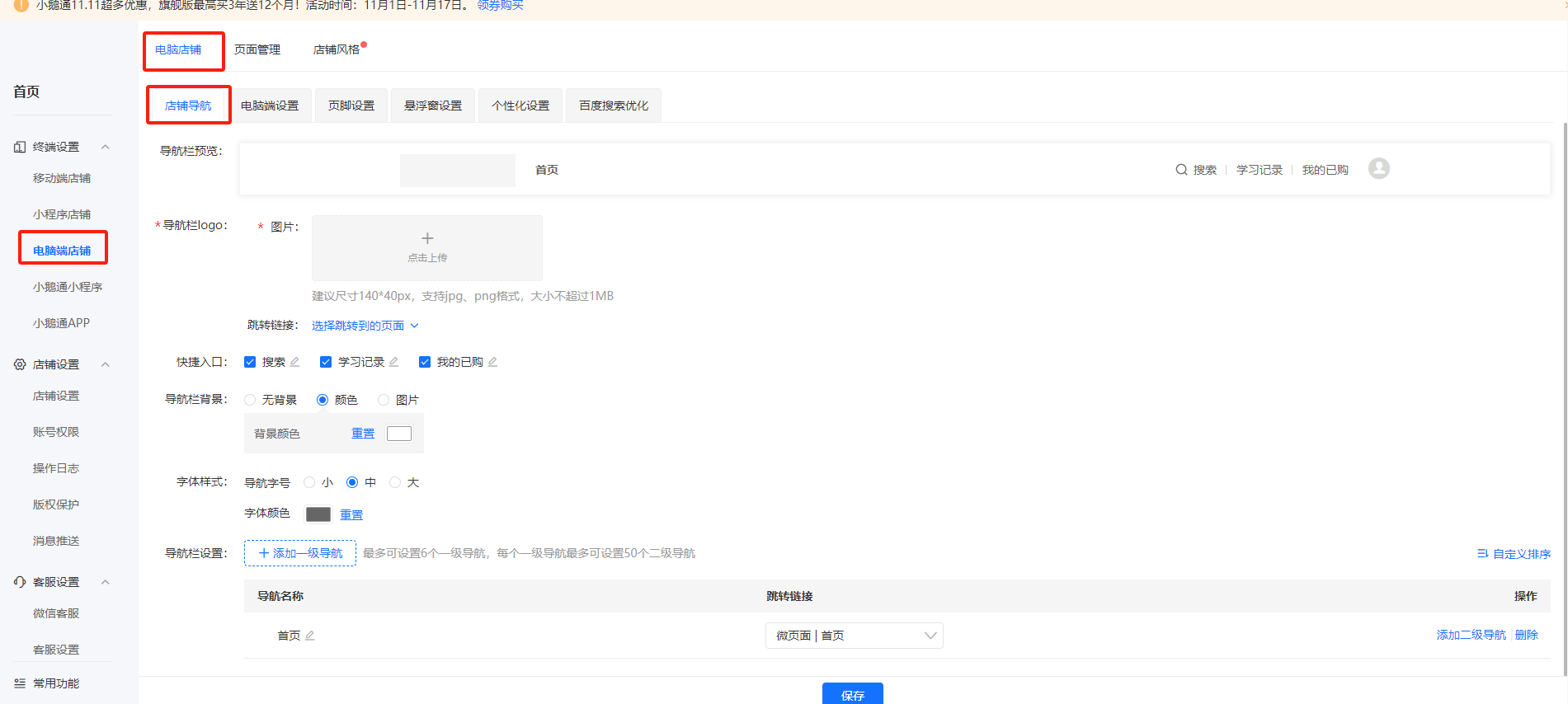Open 版权保护 in the sidebar
This screenshot has height=704, width=1568.
56,505
